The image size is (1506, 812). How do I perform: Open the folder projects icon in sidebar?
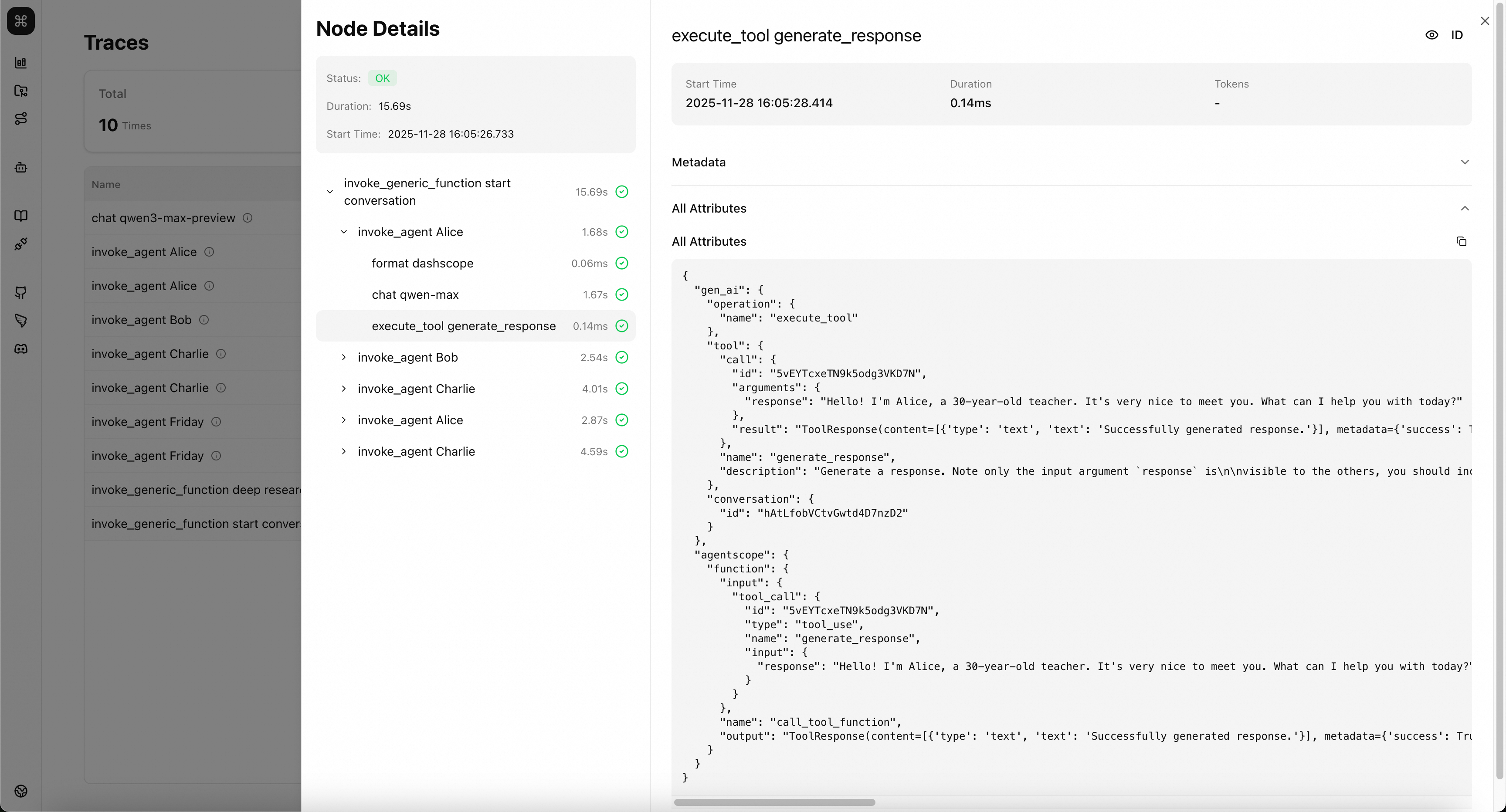21,91
